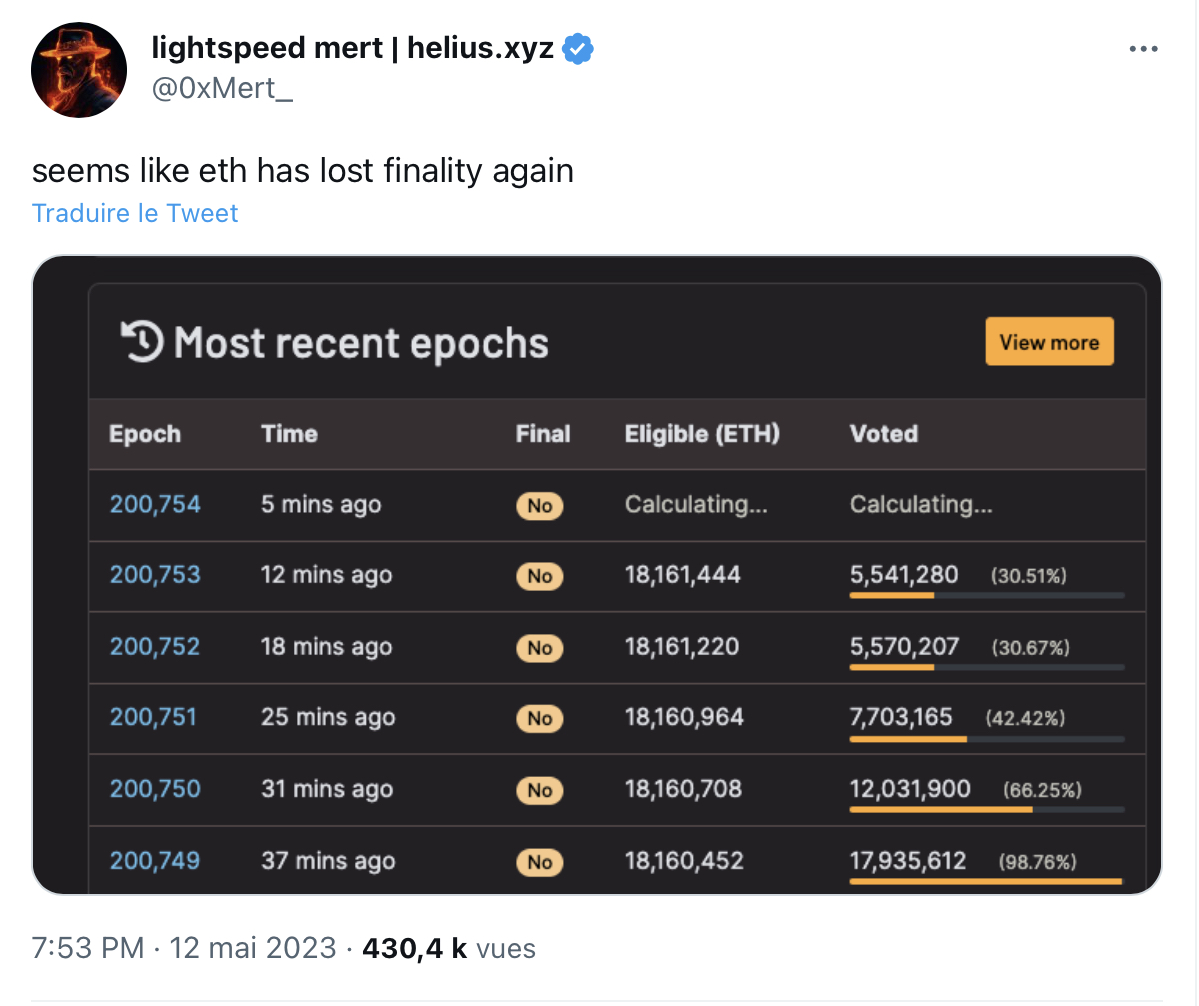The height and width of the screenshot is (1006, 1199).
Task: Click the Voted column header
Action: 884,434
